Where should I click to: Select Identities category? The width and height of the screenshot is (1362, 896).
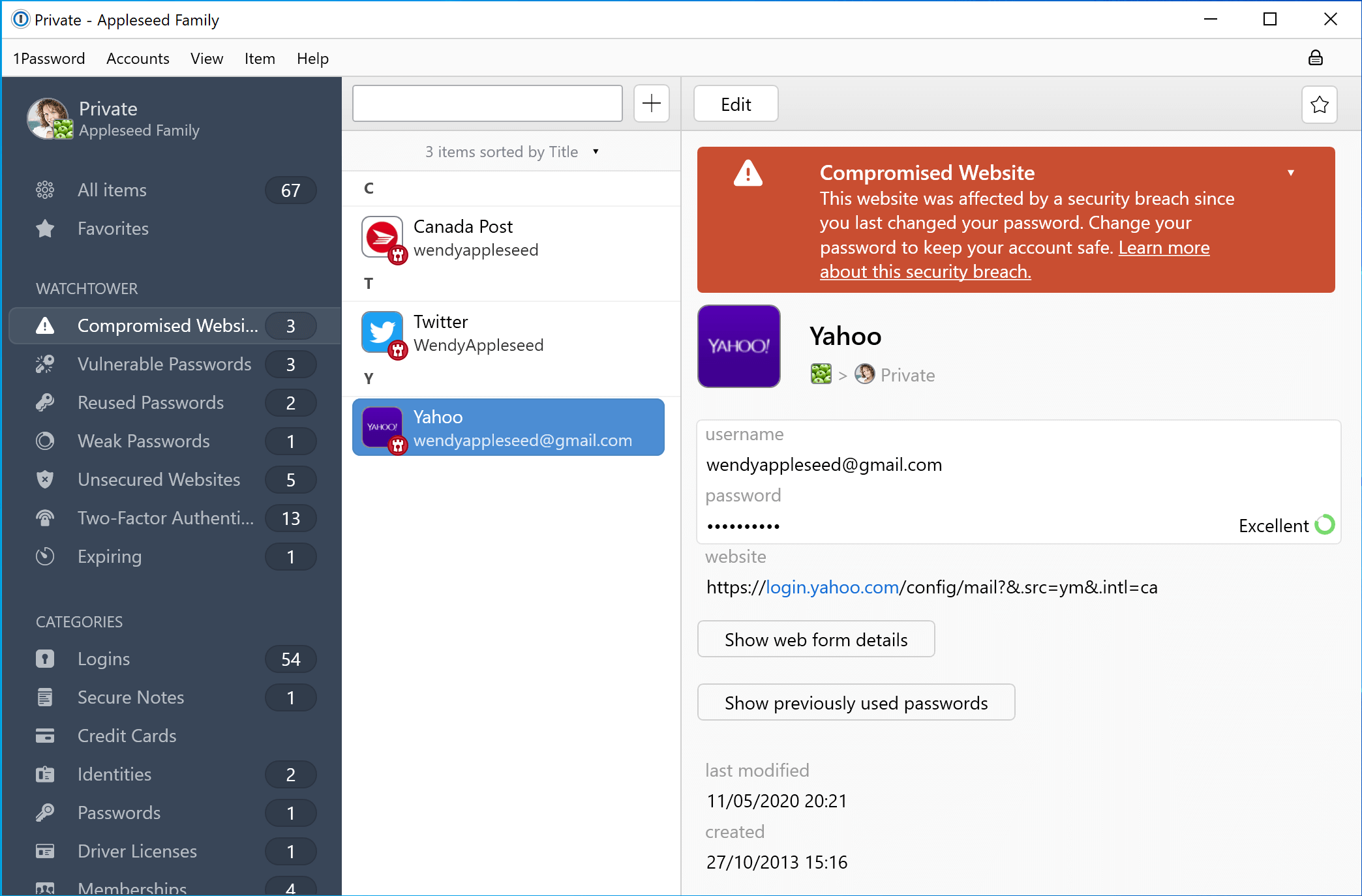[175, 774]
